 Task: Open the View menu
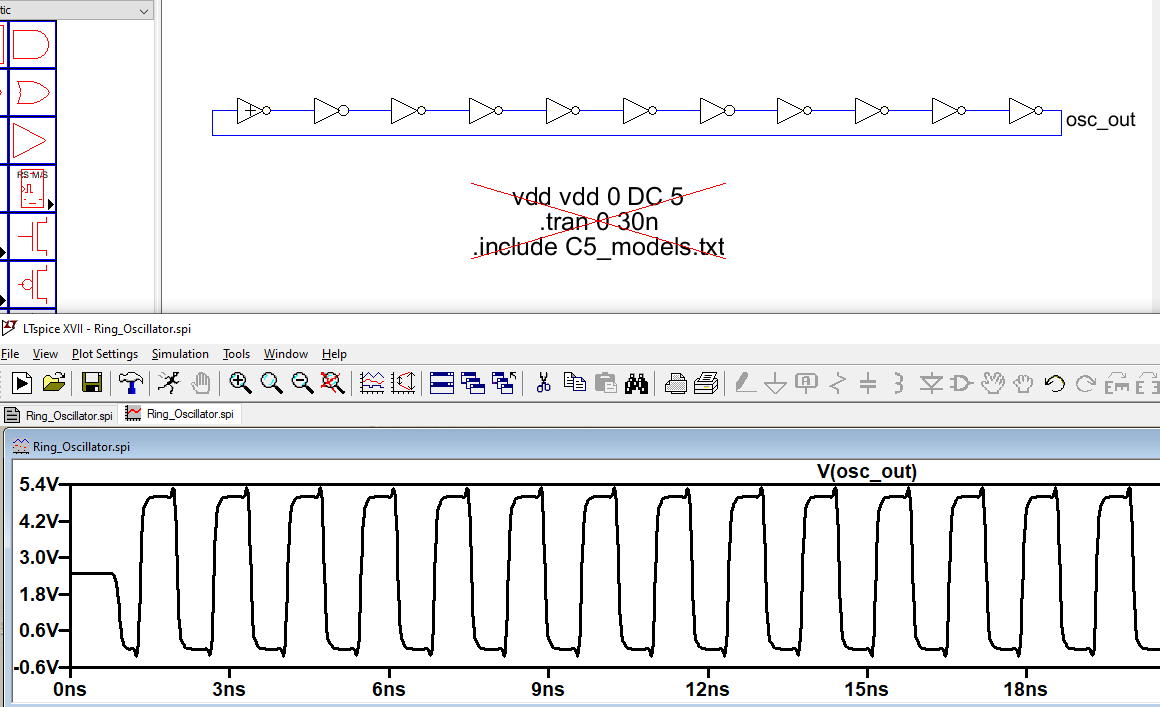pyautogui.click(x=45, y=354)
